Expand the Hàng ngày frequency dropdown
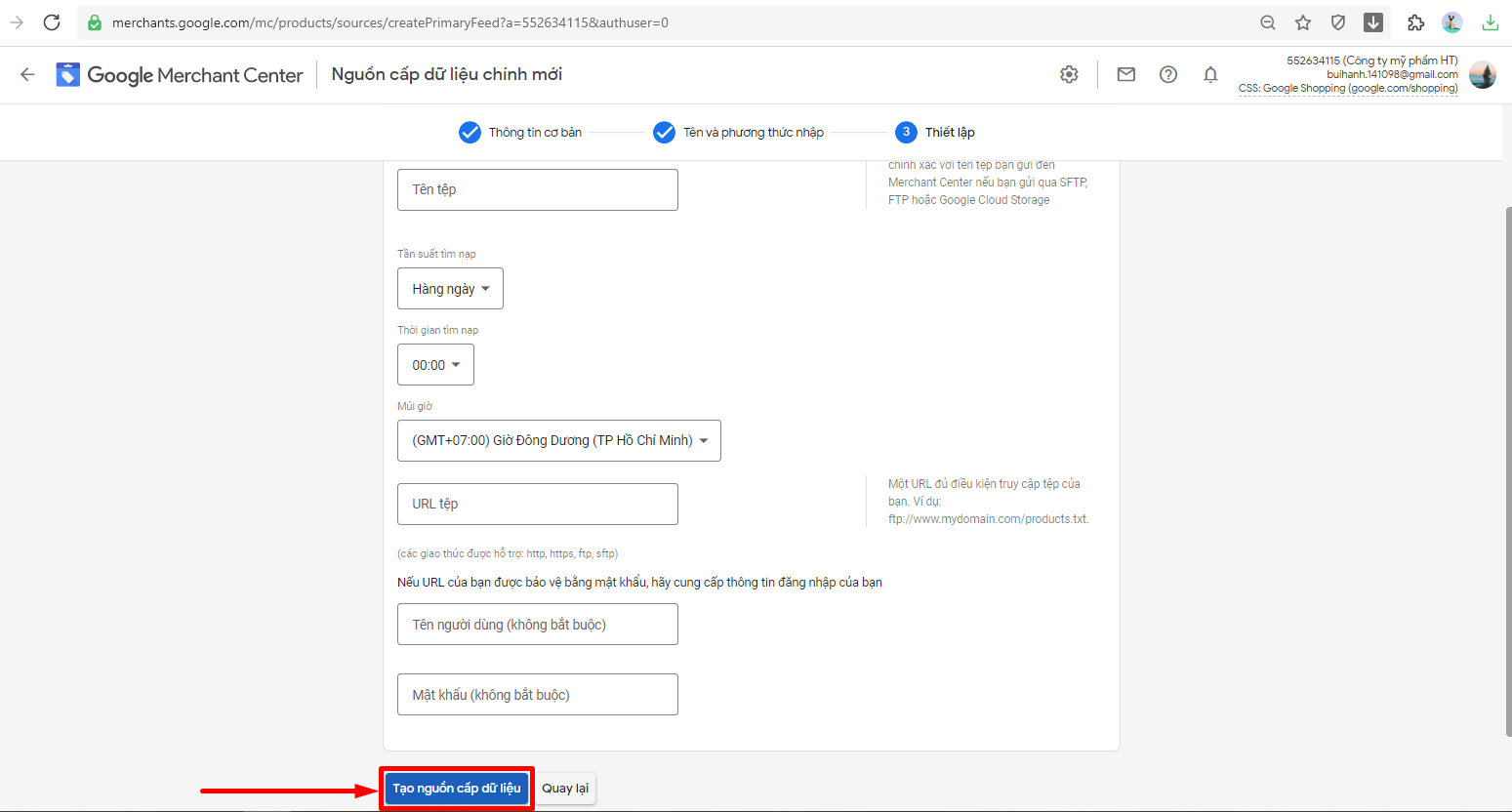The width and height of the screenshot is (1512, 812). (x=450, y=289)
